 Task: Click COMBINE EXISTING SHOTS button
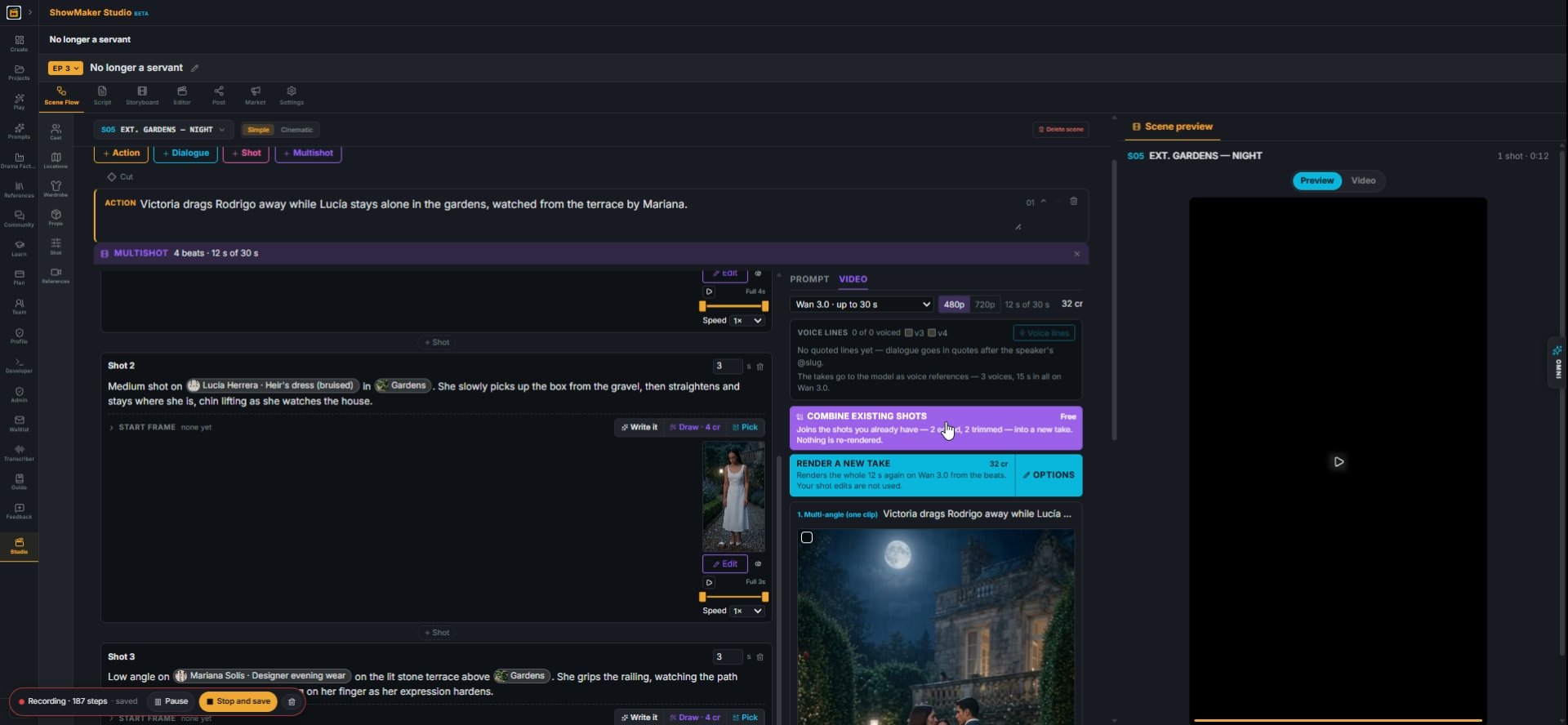coord(936,428)
